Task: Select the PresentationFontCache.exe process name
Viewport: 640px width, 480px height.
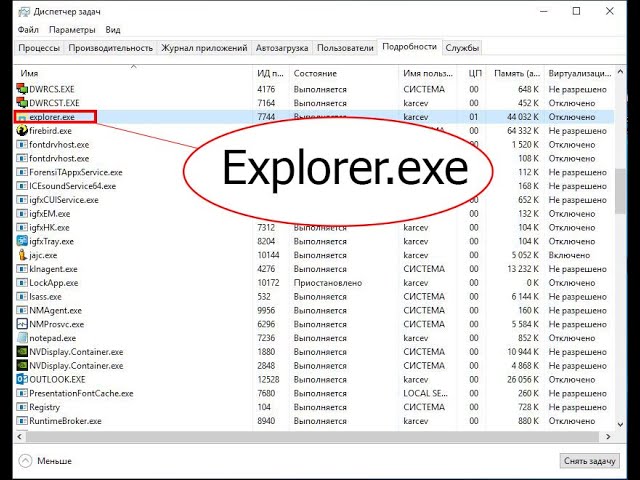Action: (81, 393)
